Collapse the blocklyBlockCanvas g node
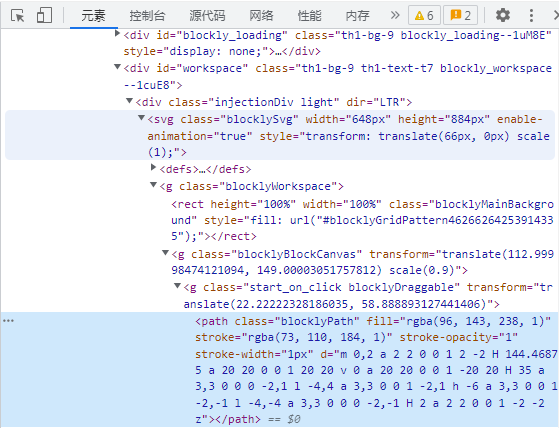This screenshot has height=428, width=559. [165, 253]
